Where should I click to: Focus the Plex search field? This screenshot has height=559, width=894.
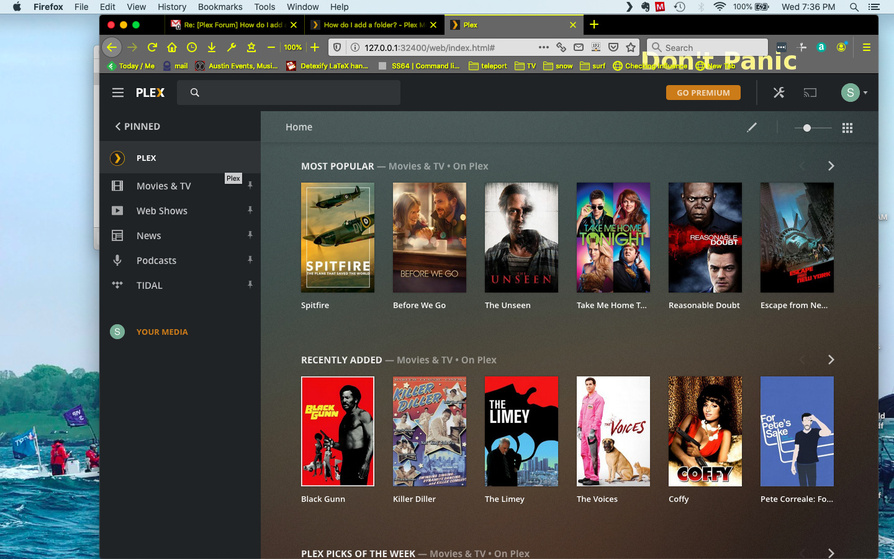(288, 92)
